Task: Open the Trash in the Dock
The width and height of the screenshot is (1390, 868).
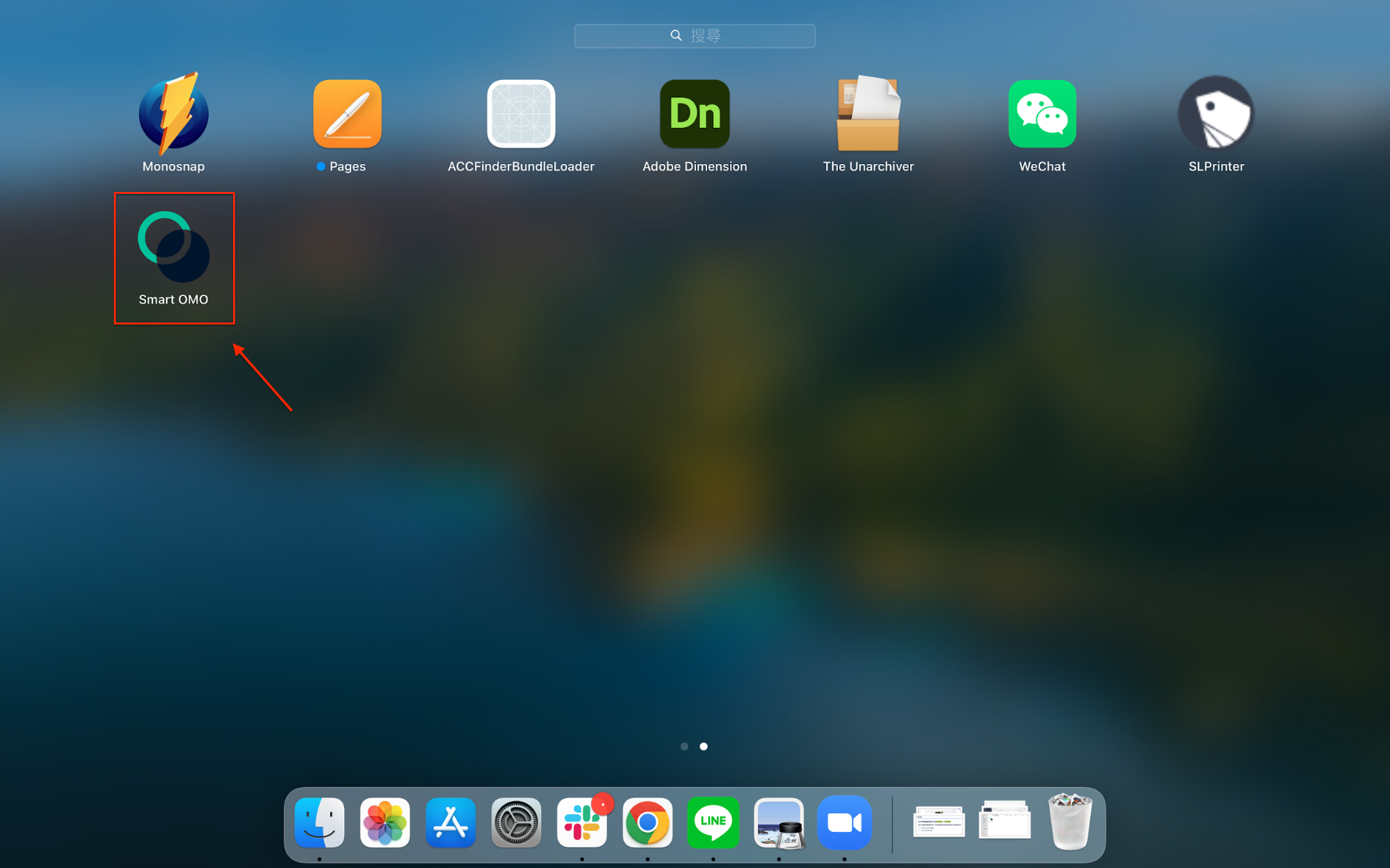Action: (x=1070, y=821)
